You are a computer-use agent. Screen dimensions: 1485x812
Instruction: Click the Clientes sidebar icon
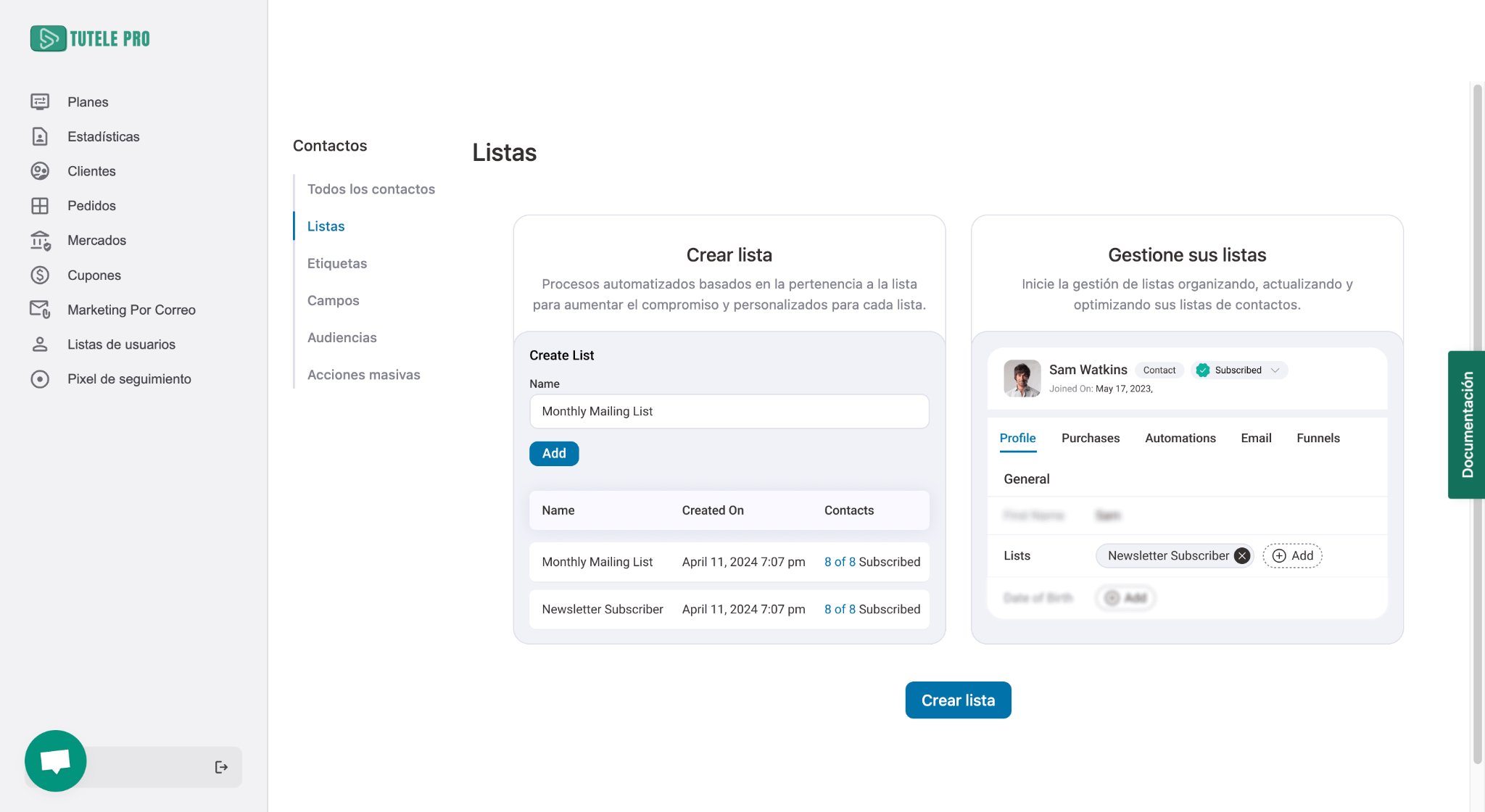point(40,171)
